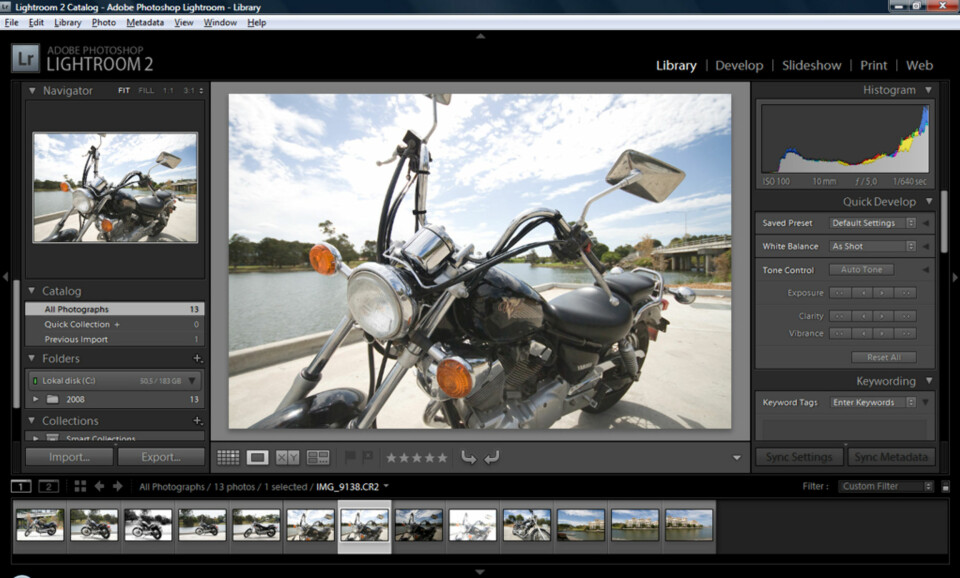Rotate the photo counterclockwise
This screenshot has height=578, width=960.
click(468, 457)
